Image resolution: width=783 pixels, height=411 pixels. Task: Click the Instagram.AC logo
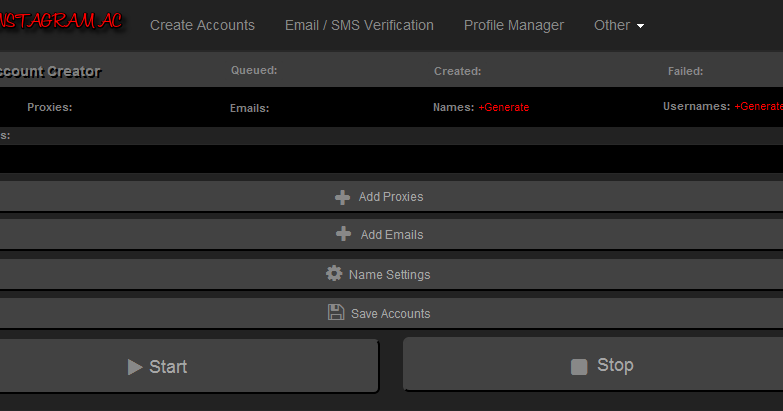pos(60,22)
